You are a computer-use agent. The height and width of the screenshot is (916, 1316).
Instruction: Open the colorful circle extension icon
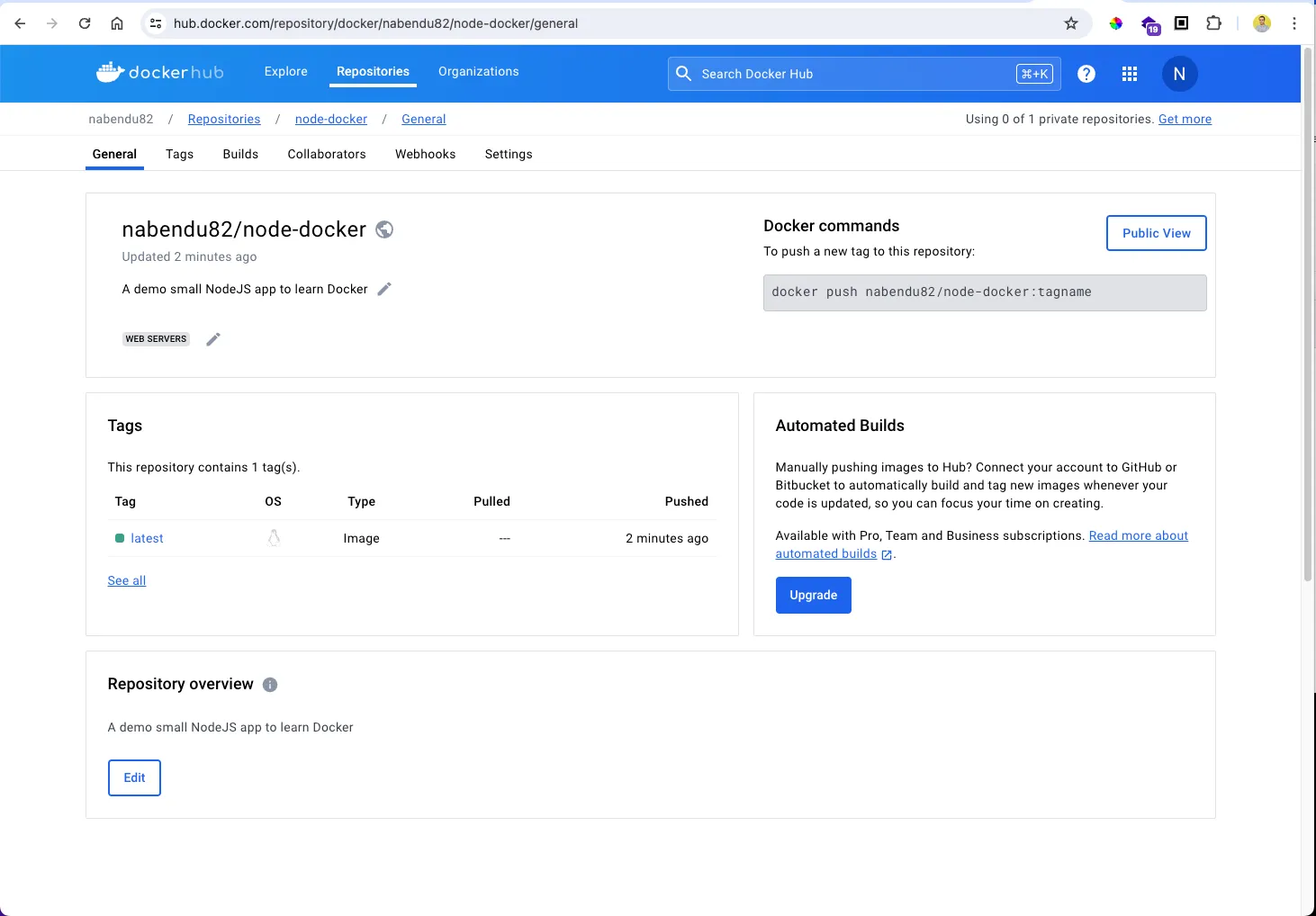click(1116, 24)
